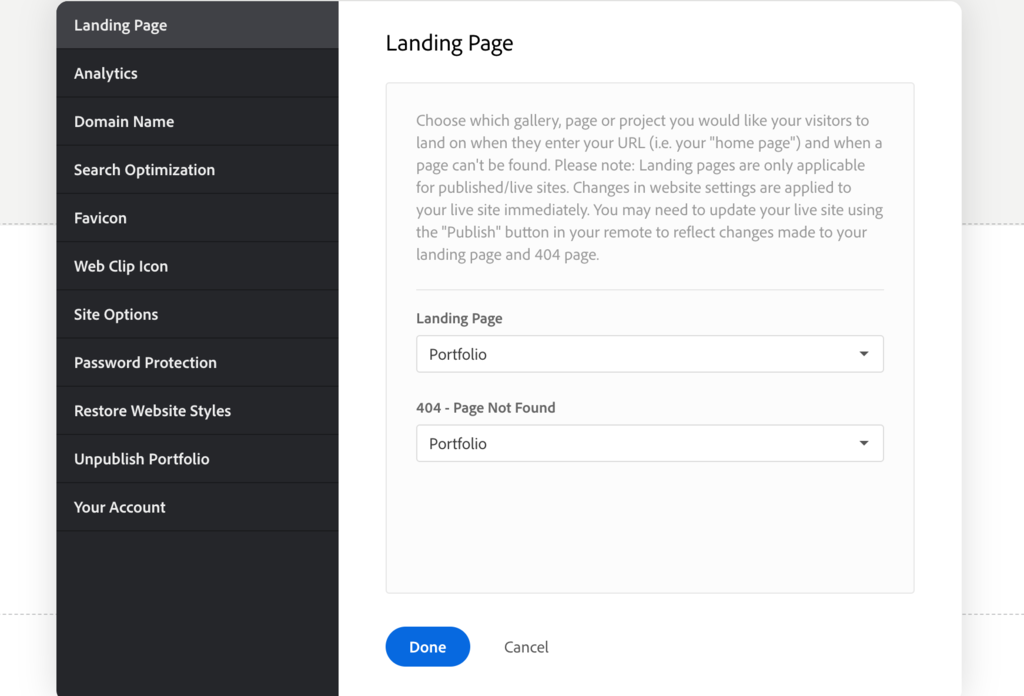Switch to Site Options
The width and height of the screenshot is (1024, 696).
coord(197,315)
